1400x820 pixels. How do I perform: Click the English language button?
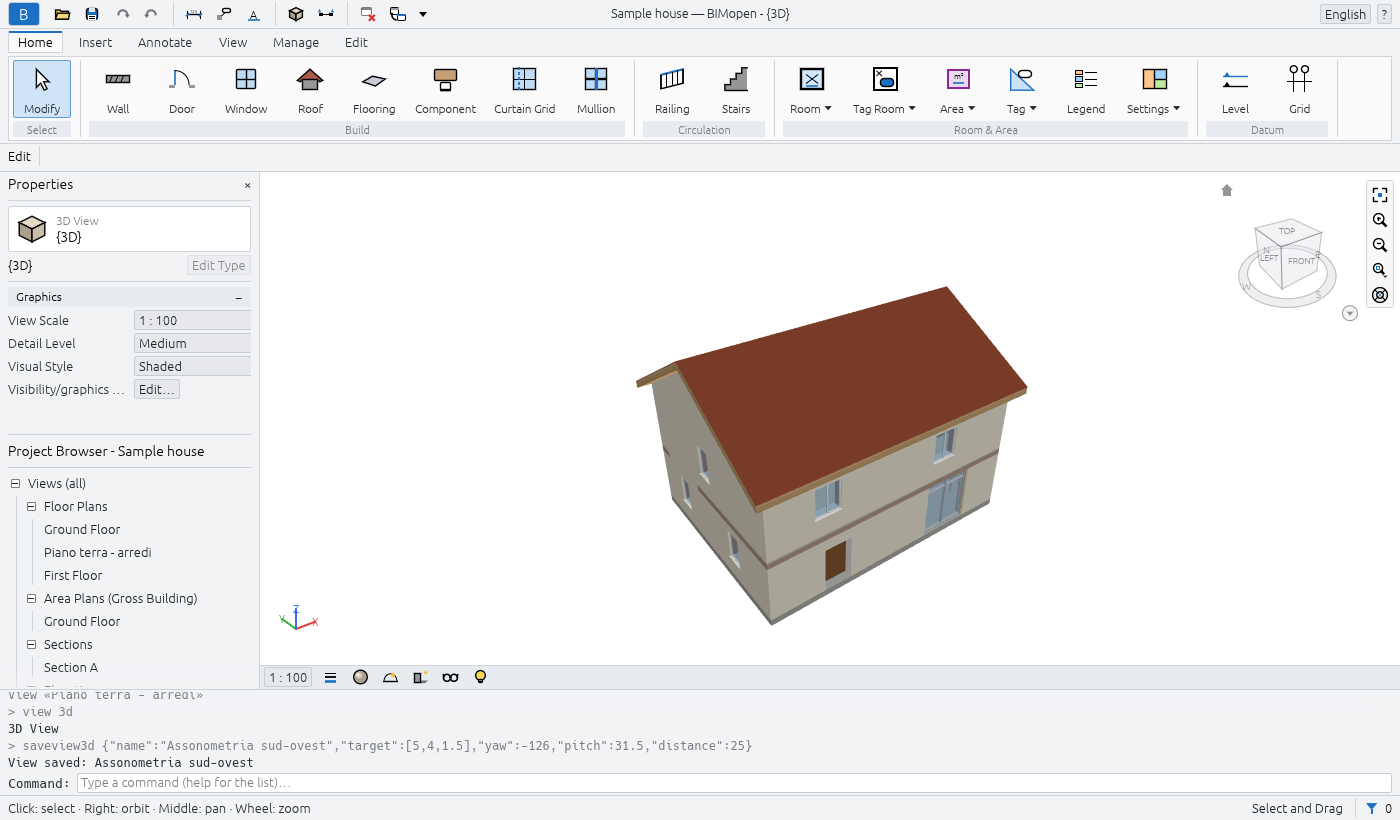point(1345,14)
